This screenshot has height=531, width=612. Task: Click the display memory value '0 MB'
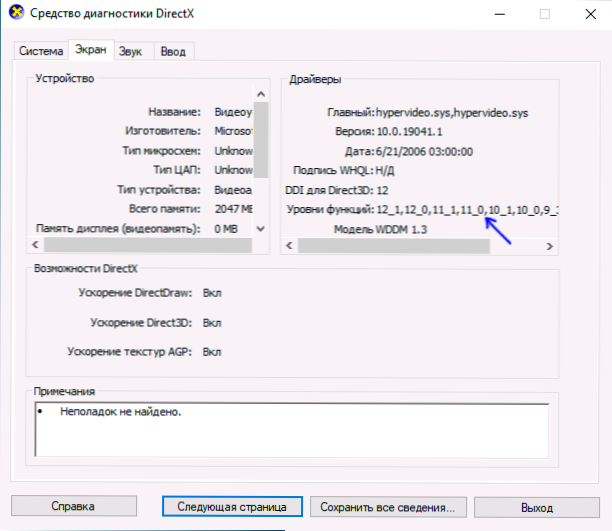click(x=226, y=229)
